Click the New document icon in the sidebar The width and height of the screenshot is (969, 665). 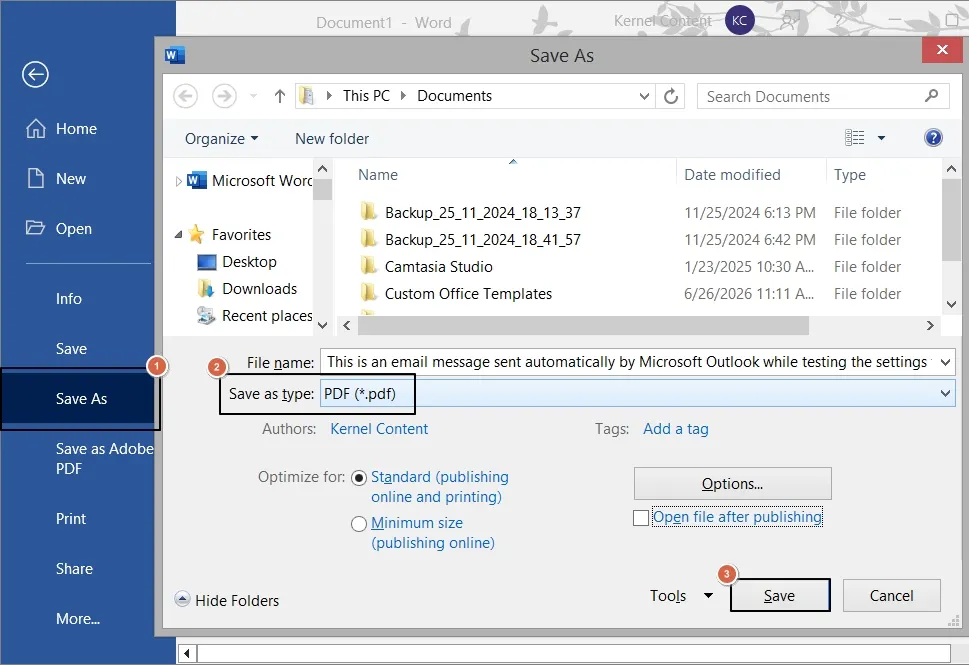click(x=36, y=178)
